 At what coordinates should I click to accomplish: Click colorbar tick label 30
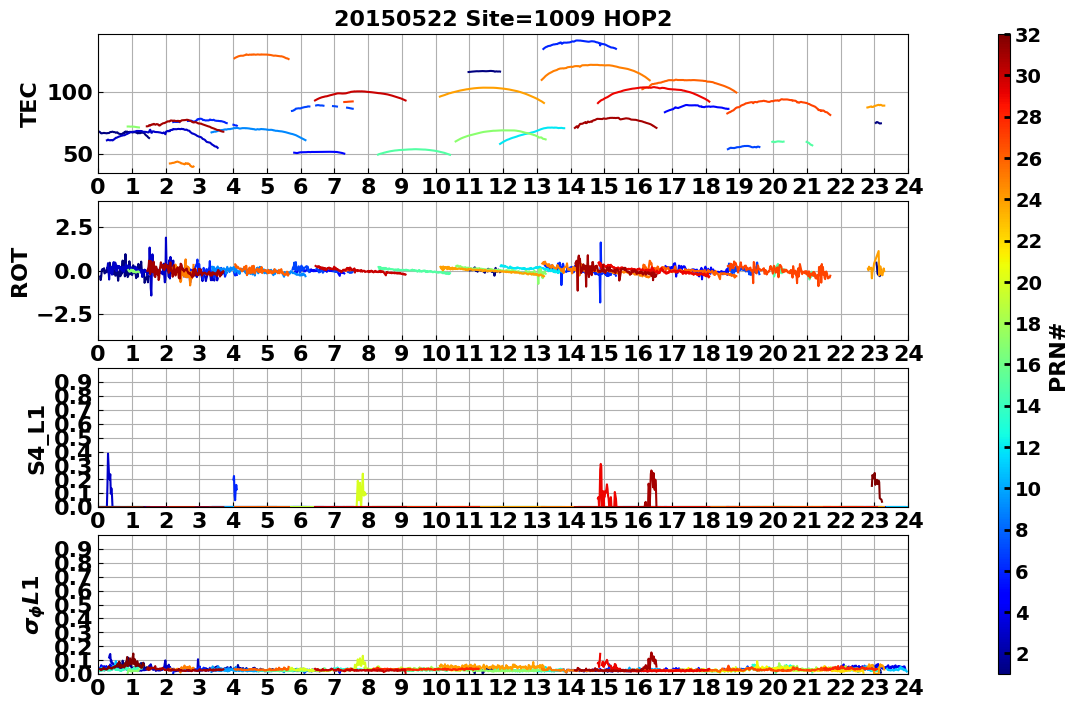(1028, 76)
